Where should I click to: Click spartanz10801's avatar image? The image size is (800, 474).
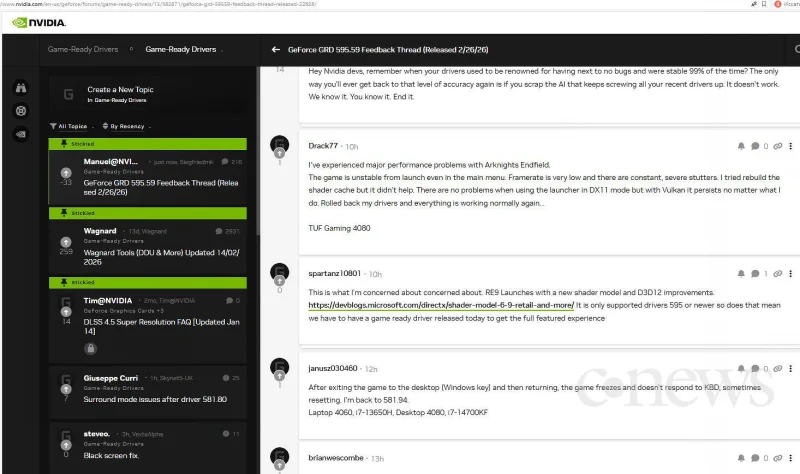(280, 272)
